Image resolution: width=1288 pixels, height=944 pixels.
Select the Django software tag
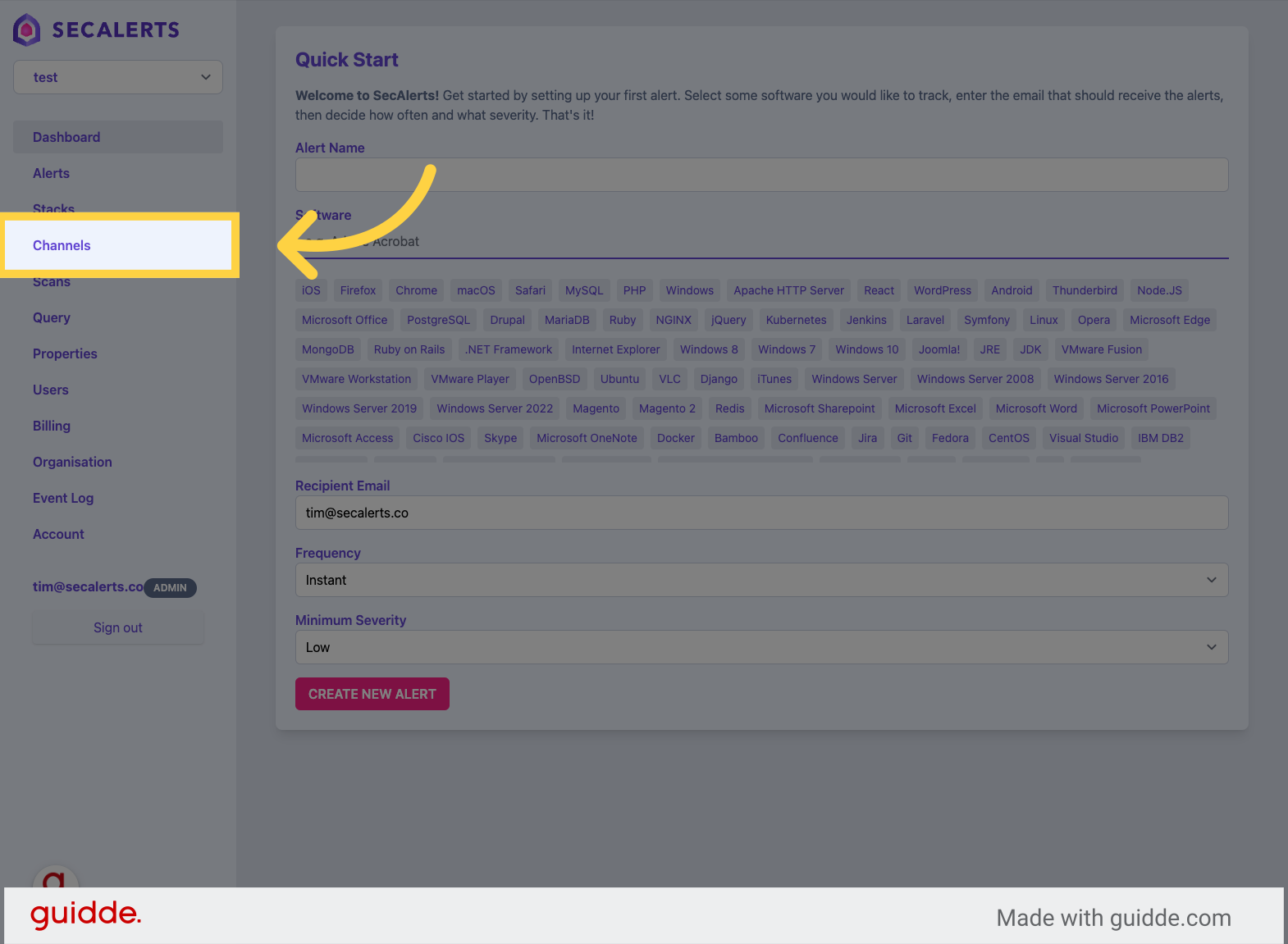[x=719, y=379]
